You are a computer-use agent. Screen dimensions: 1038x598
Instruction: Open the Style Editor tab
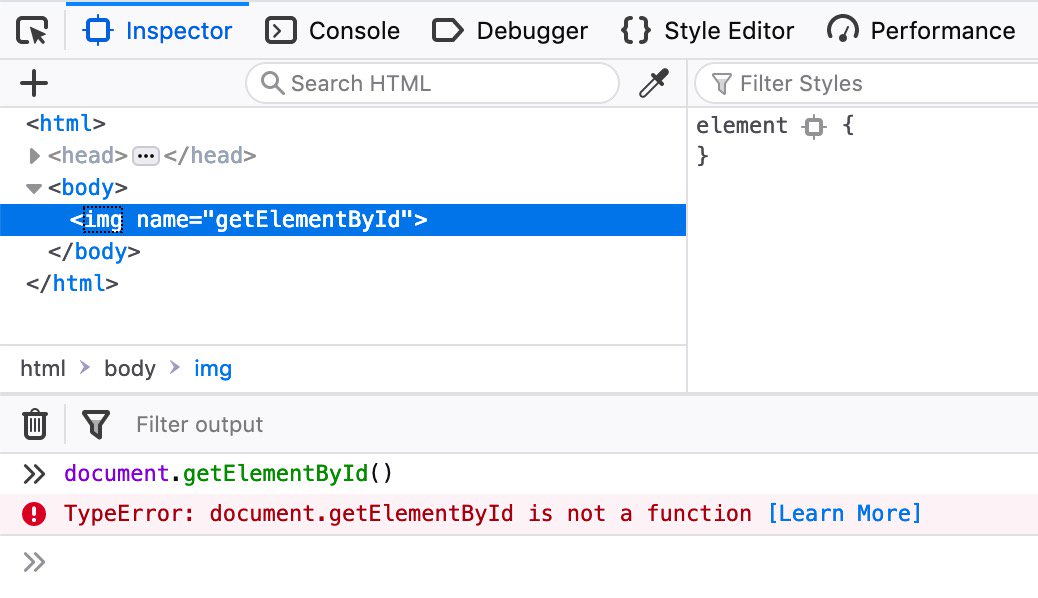(x=707, y=30)
